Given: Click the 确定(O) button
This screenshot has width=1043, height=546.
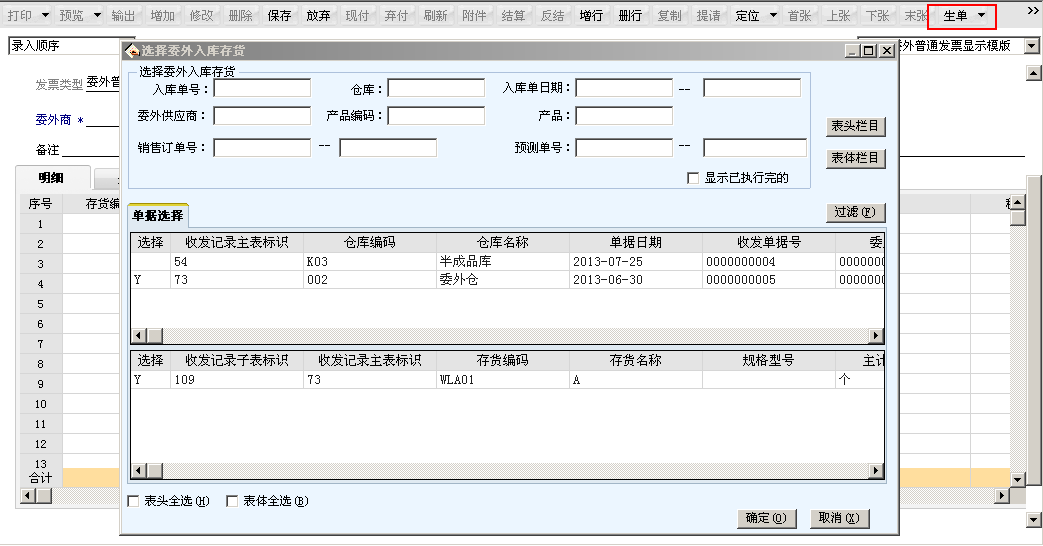Looking at the screenshot, I should tap(766, 518).
